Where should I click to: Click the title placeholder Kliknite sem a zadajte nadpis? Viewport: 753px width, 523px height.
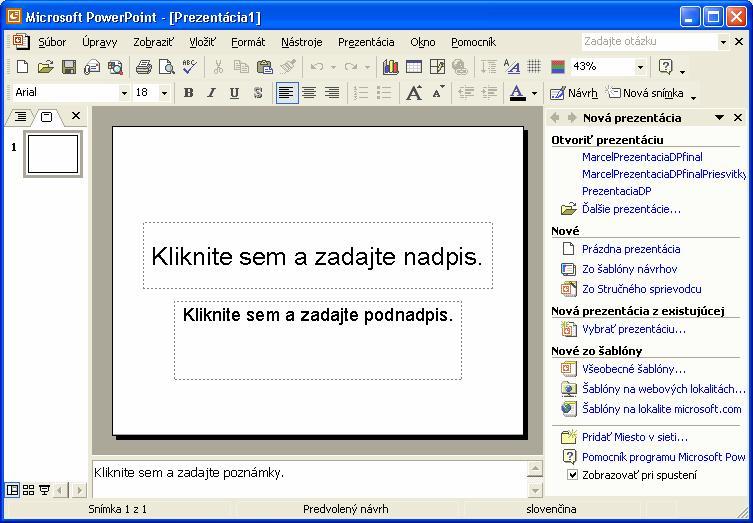[317, 255]
